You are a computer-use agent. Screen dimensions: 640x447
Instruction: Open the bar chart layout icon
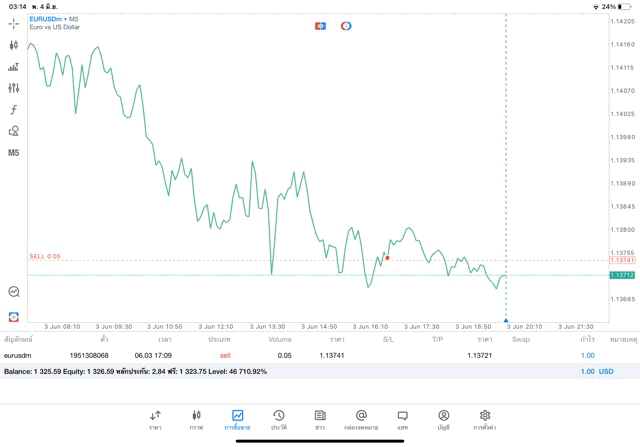[14, 67]
